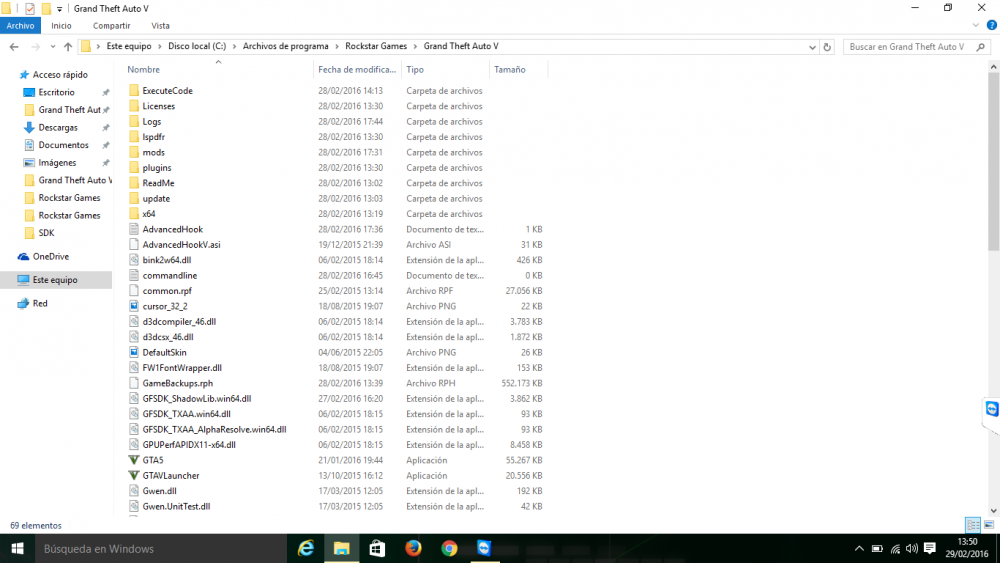This screenshot has height=563, width=1000.
Task: Select the common.rpf file name
Action: 167,291
